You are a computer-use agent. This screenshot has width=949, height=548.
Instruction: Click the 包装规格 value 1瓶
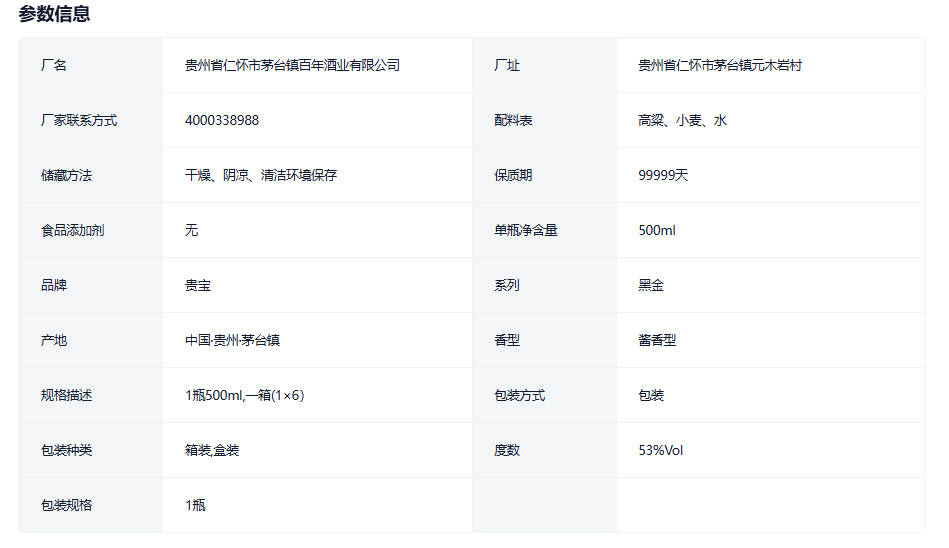(x=195, y=505)
